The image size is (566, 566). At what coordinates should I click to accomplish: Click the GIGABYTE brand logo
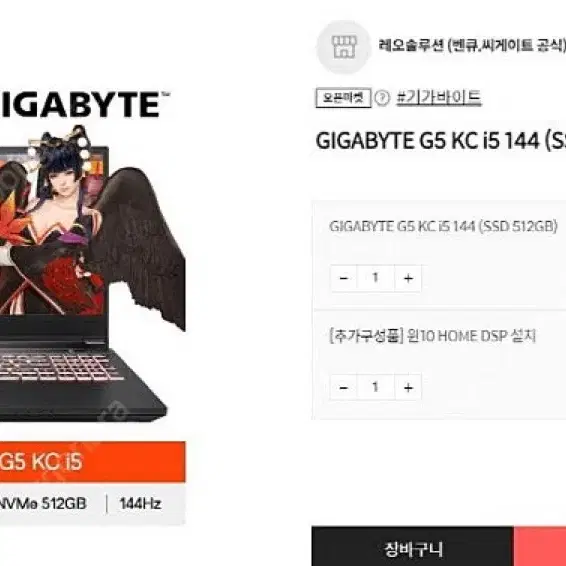[x=83, y=105]
